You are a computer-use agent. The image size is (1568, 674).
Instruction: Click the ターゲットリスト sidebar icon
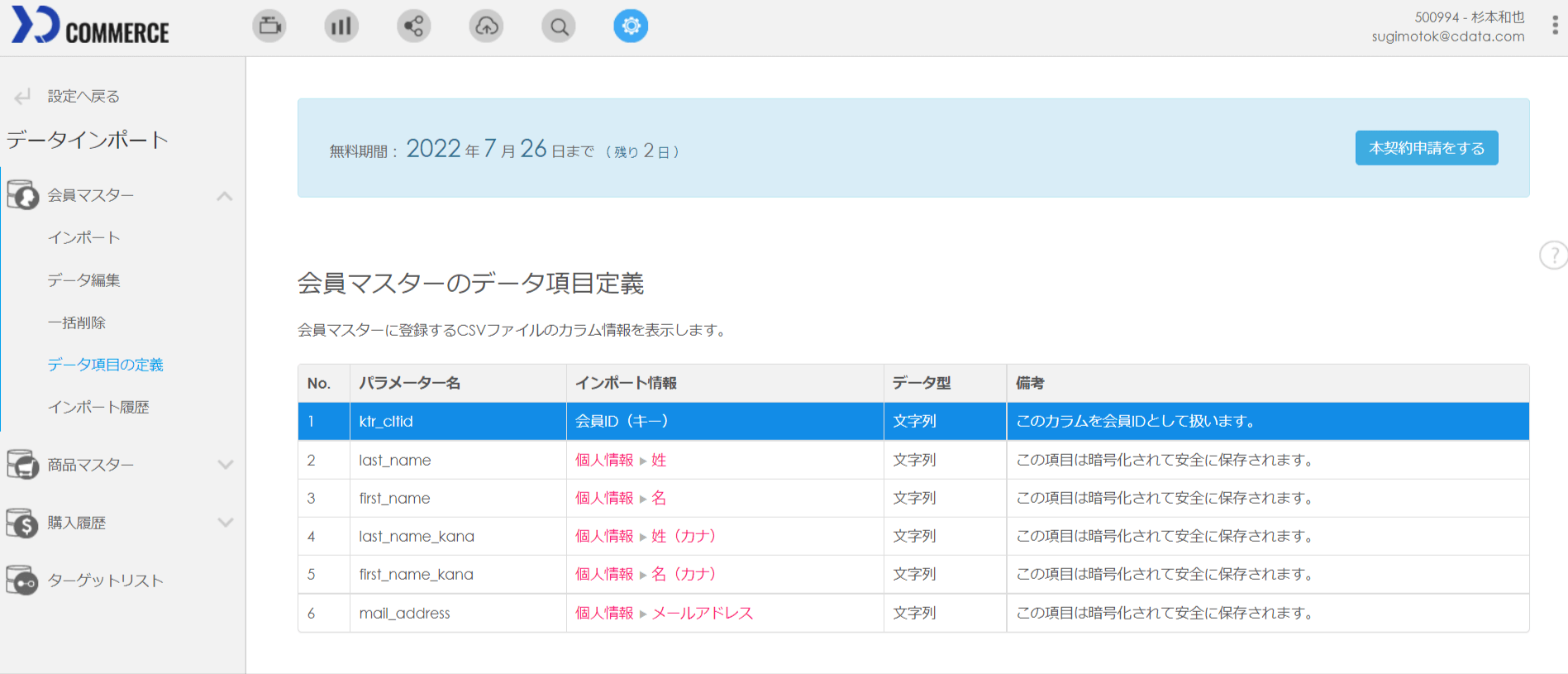coord(22,581)
